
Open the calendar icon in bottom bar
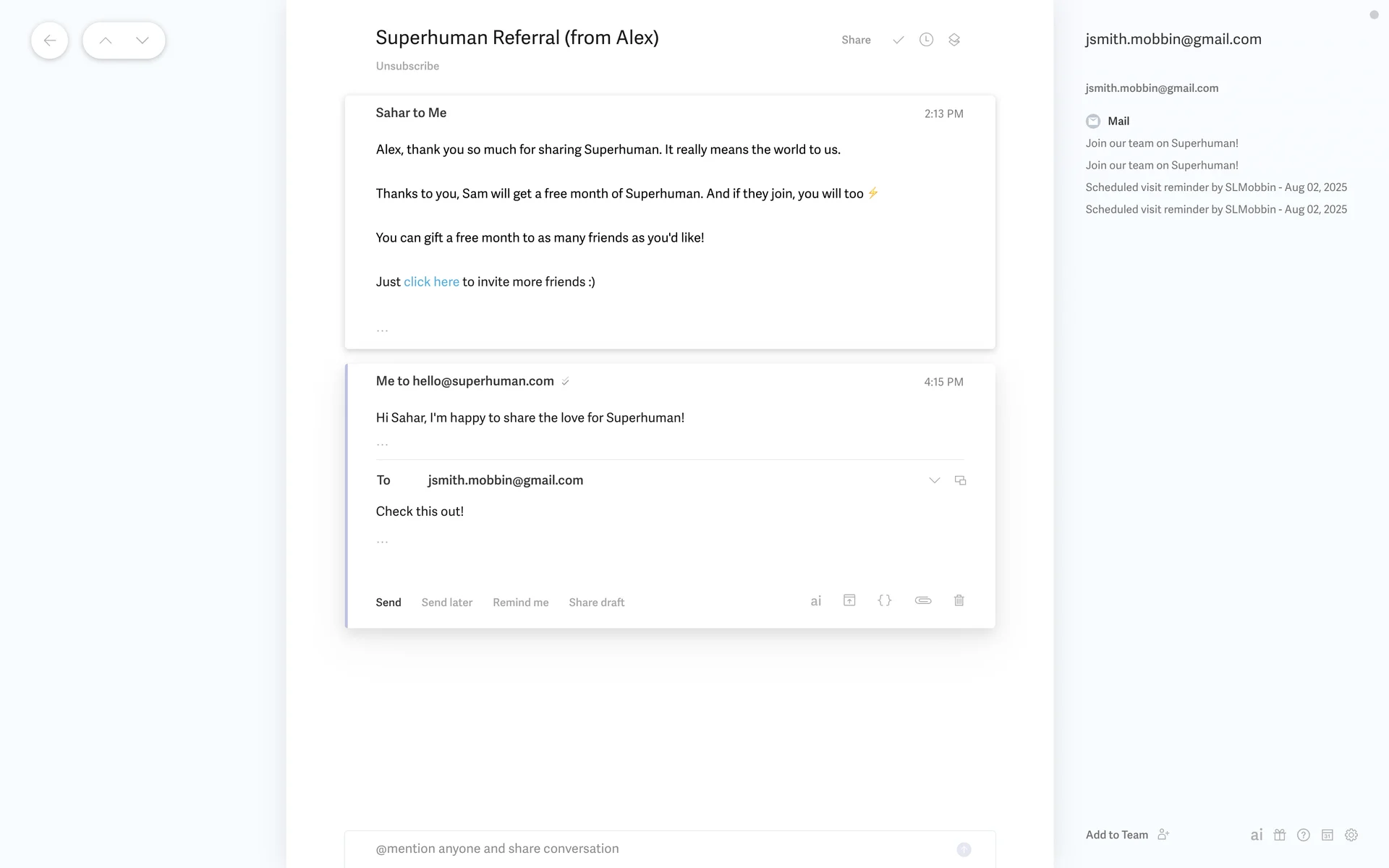coord(1327,835)
